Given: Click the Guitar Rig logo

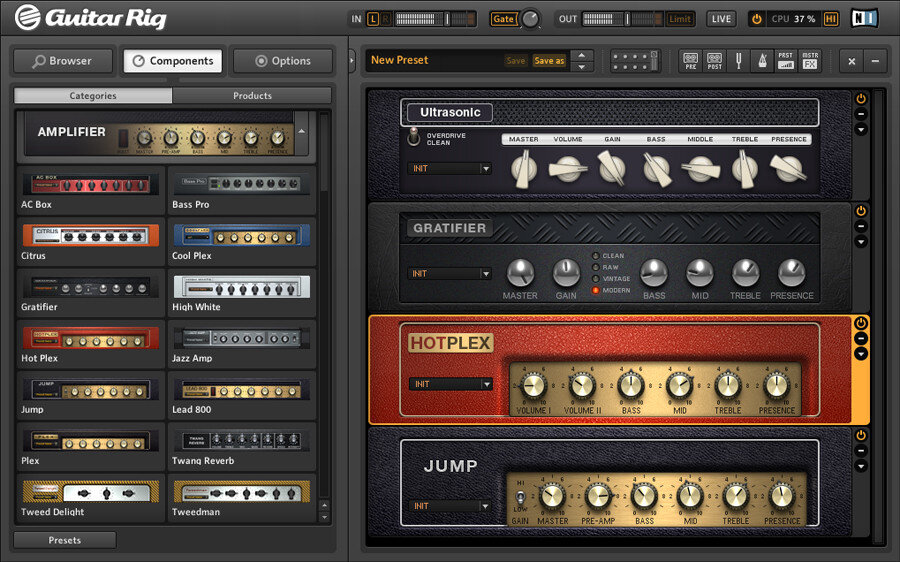Looking at the screenshot, I should [91, 17].
